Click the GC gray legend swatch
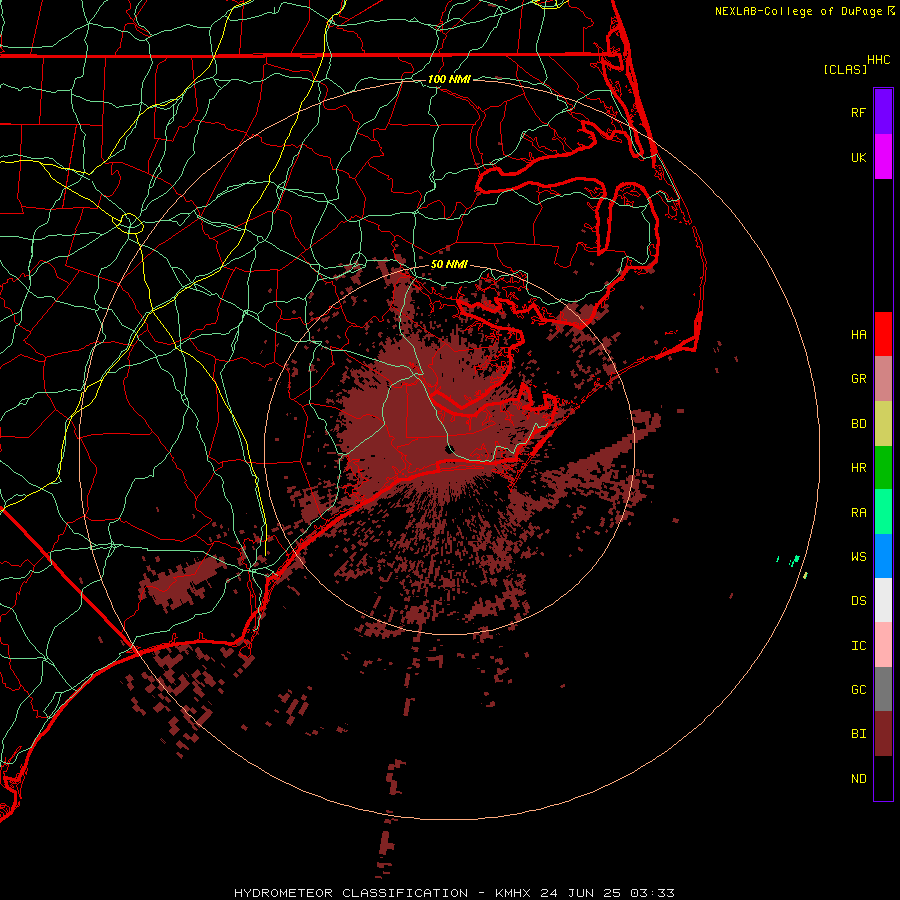The image size is (900, 900). [x=883, y=689]
